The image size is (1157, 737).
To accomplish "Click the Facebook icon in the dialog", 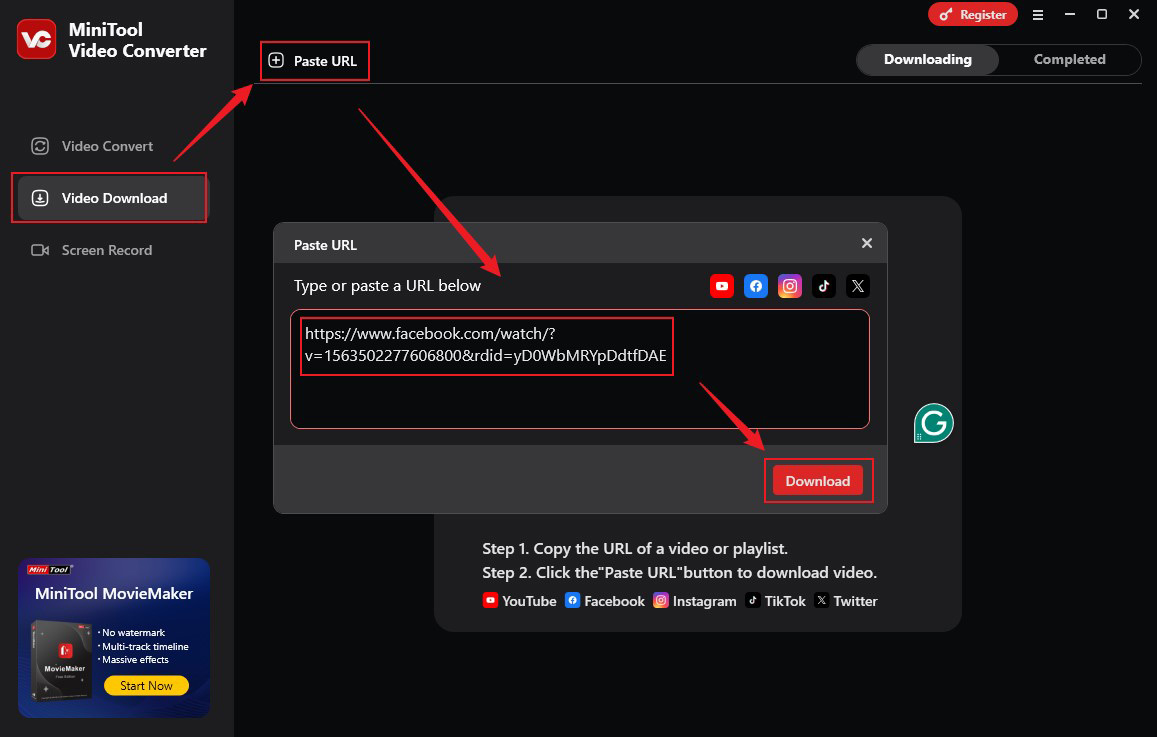I will pos(756,286).
